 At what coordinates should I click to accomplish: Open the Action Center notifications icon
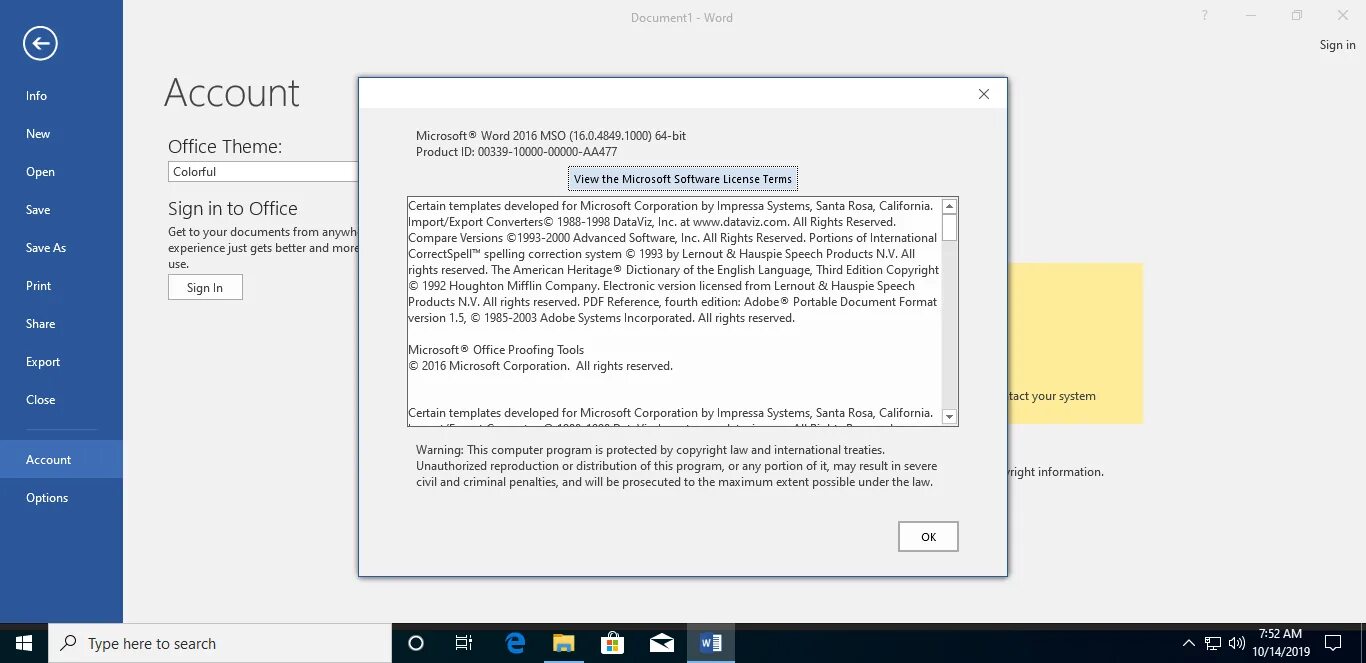[x=1333, y=643]
